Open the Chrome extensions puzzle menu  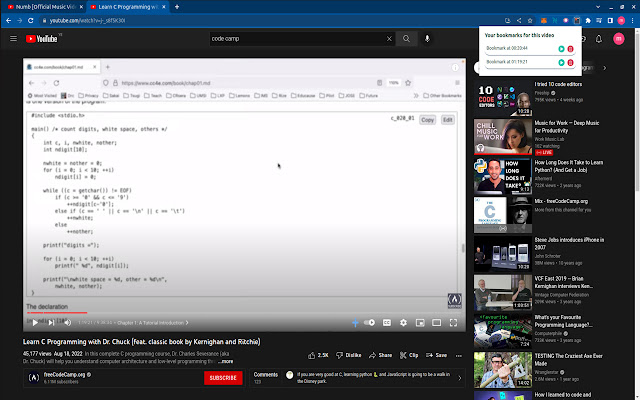pyautogui.click(x=588, y=20)
